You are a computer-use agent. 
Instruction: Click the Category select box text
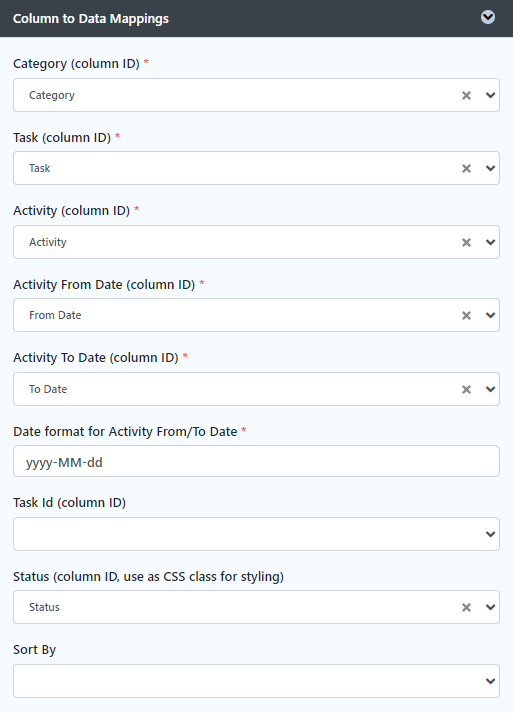(52, 95)
